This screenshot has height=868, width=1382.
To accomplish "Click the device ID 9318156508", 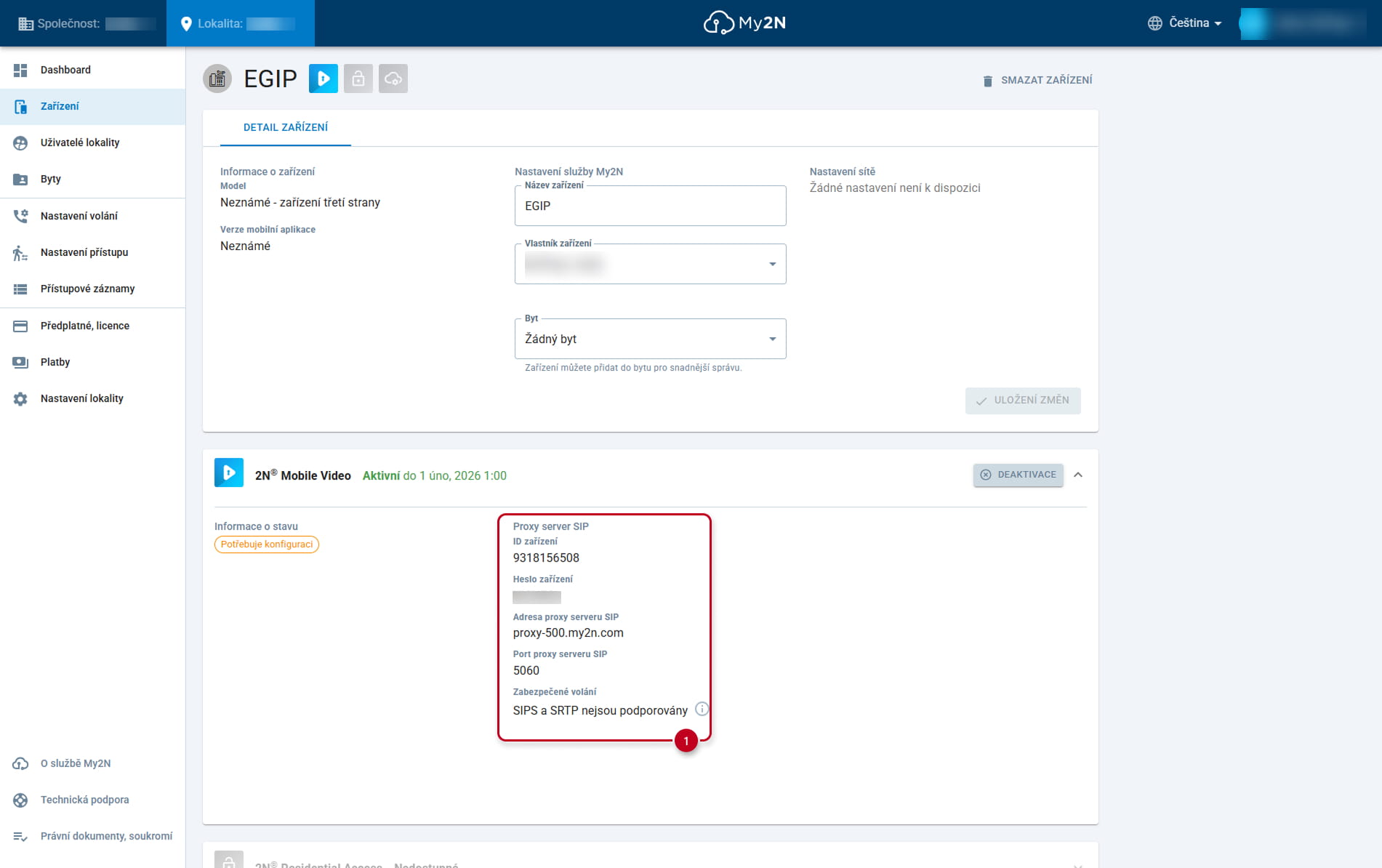I will click(x=546, y=558).
